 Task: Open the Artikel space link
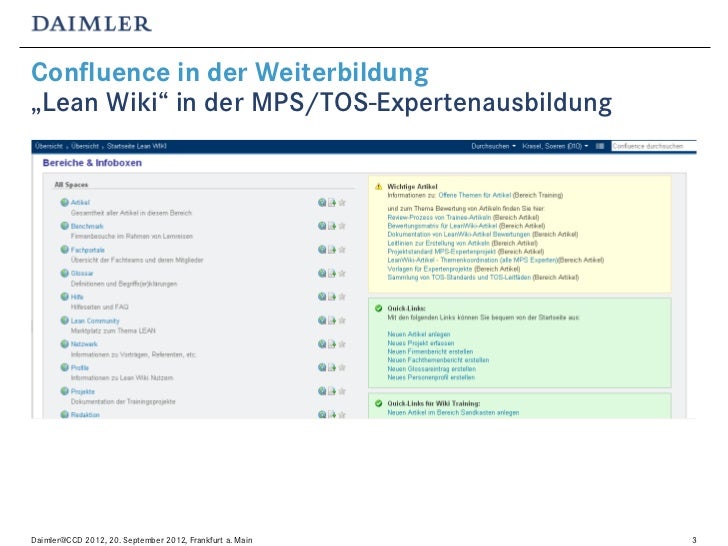pos(80,202)
